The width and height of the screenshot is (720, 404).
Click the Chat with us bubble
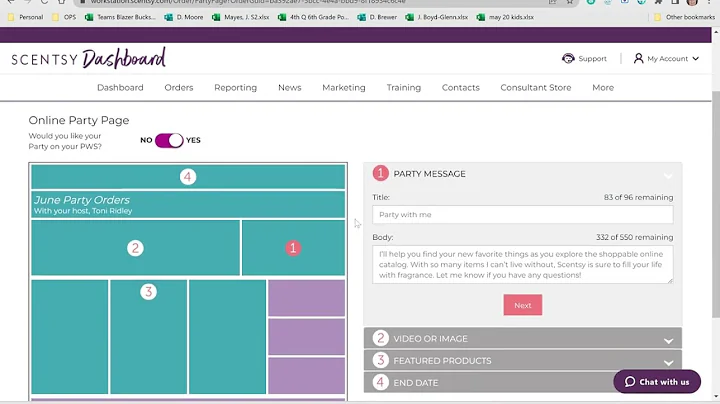click(657, 382)
